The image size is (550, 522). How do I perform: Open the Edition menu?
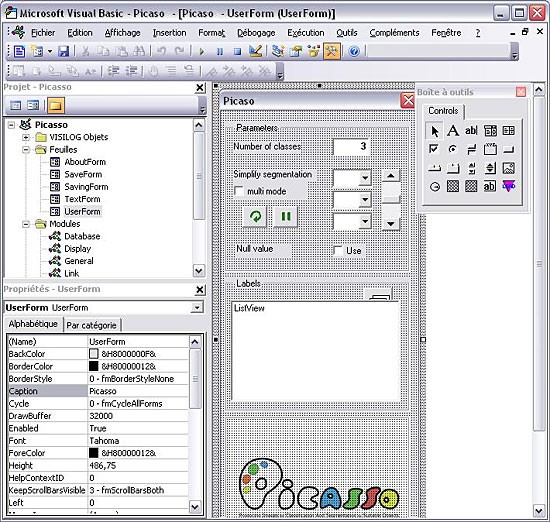(x=80, y=33)
